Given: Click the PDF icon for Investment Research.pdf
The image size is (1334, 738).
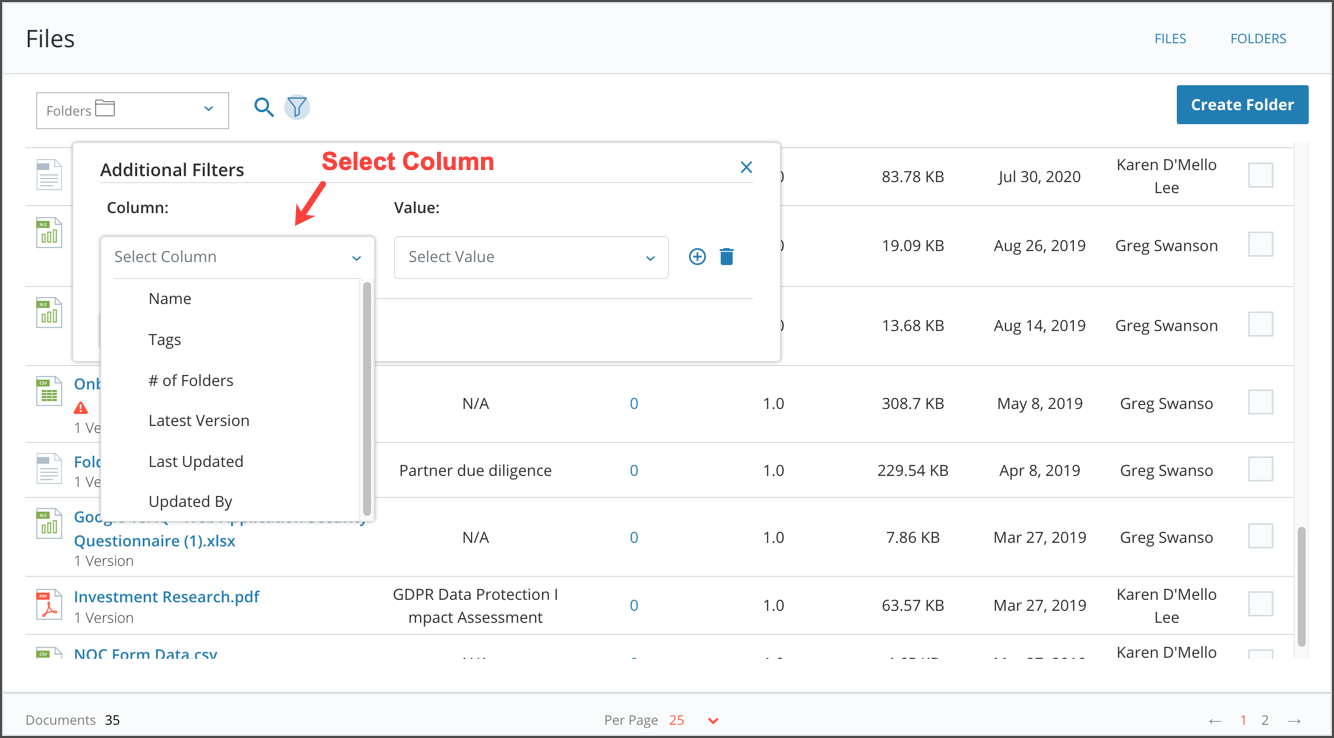Looking at the screenshot, I should coord(49,605).
